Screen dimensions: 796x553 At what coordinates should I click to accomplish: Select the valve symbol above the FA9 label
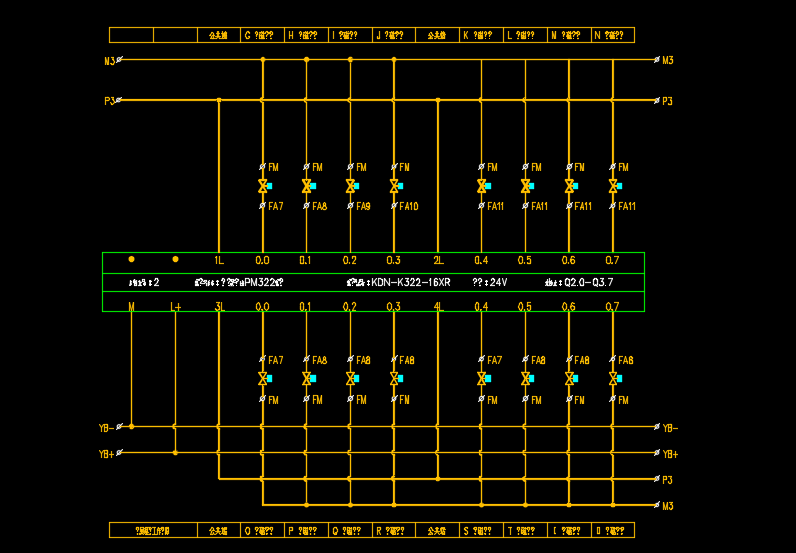click(x=350, y=186)
